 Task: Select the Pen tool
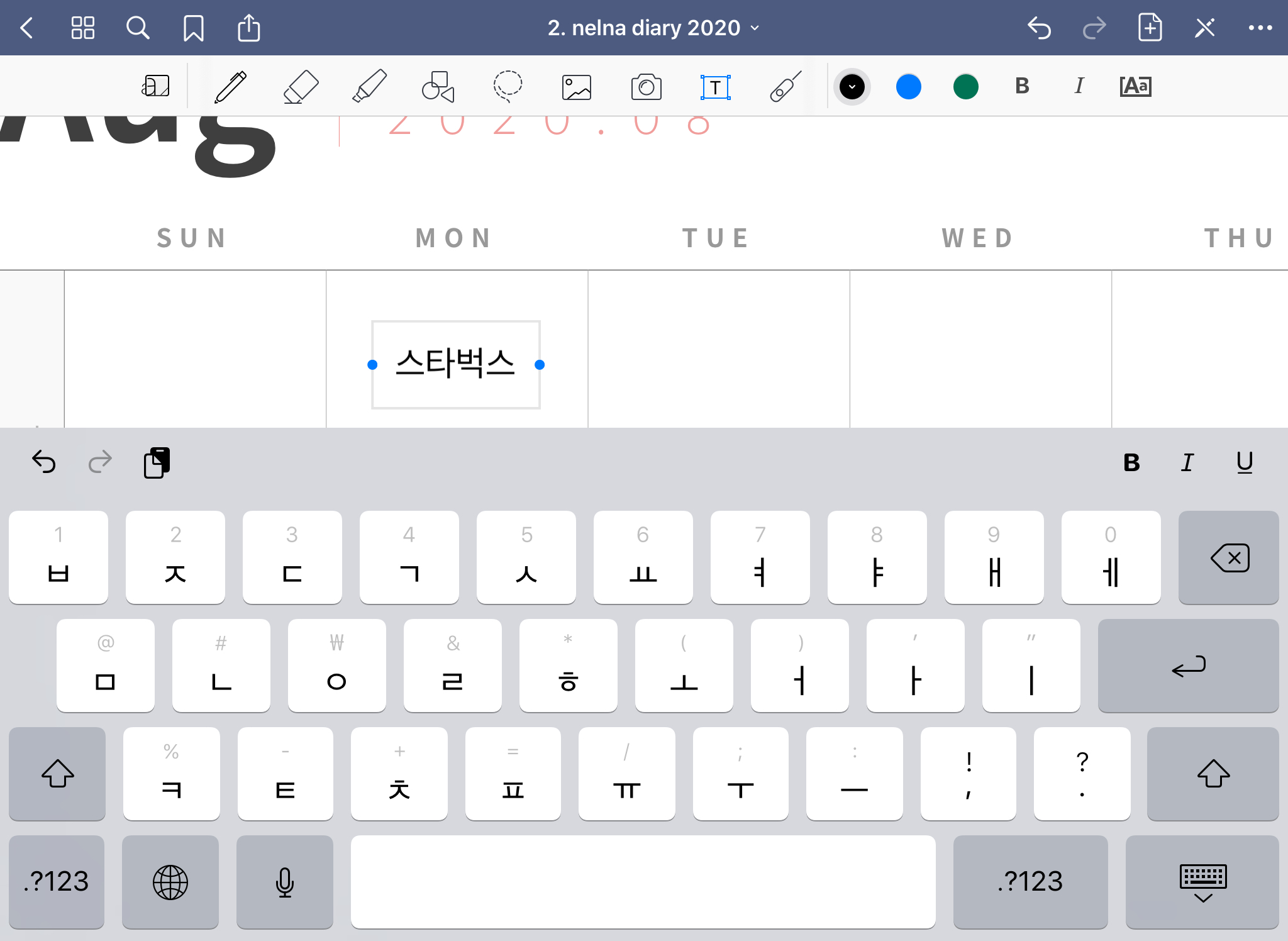(230, 87)
